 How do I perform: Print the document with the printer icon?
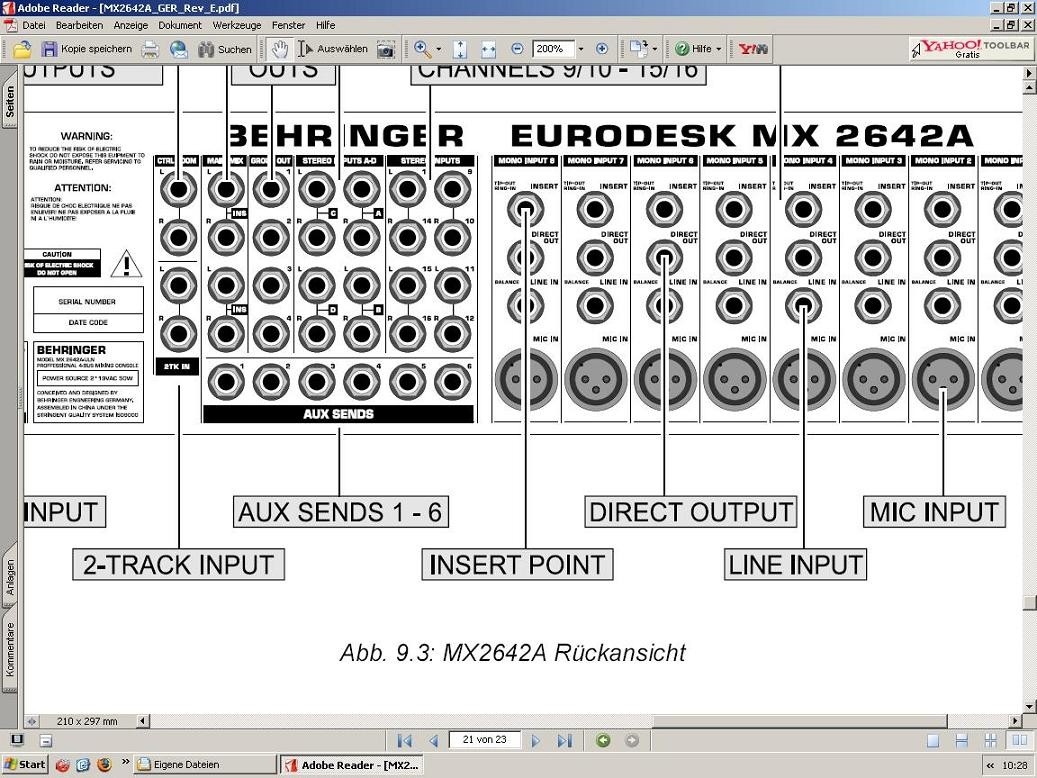(x=151, y=49)
